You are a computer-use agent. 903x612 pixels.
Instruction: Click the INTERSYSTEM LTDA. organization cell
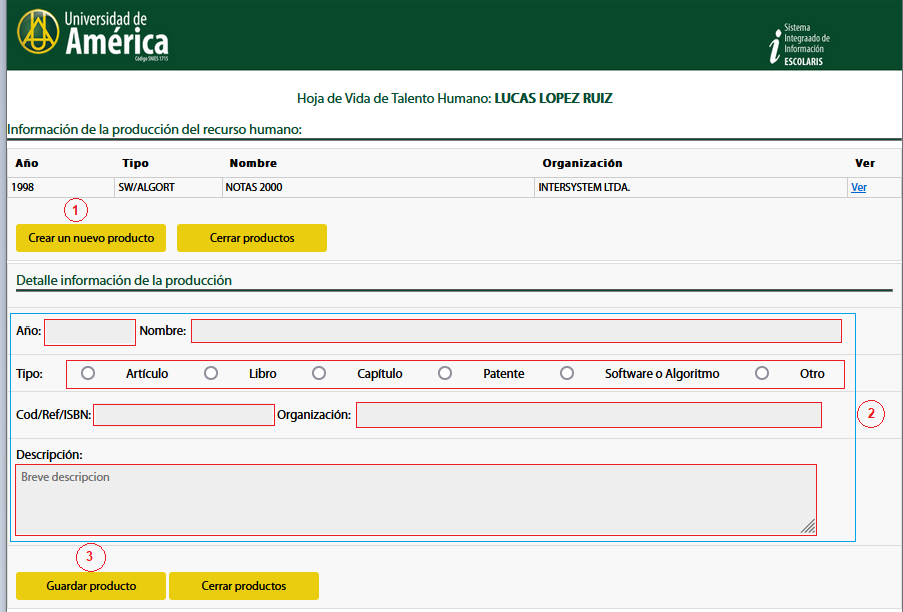pos(690,187)
